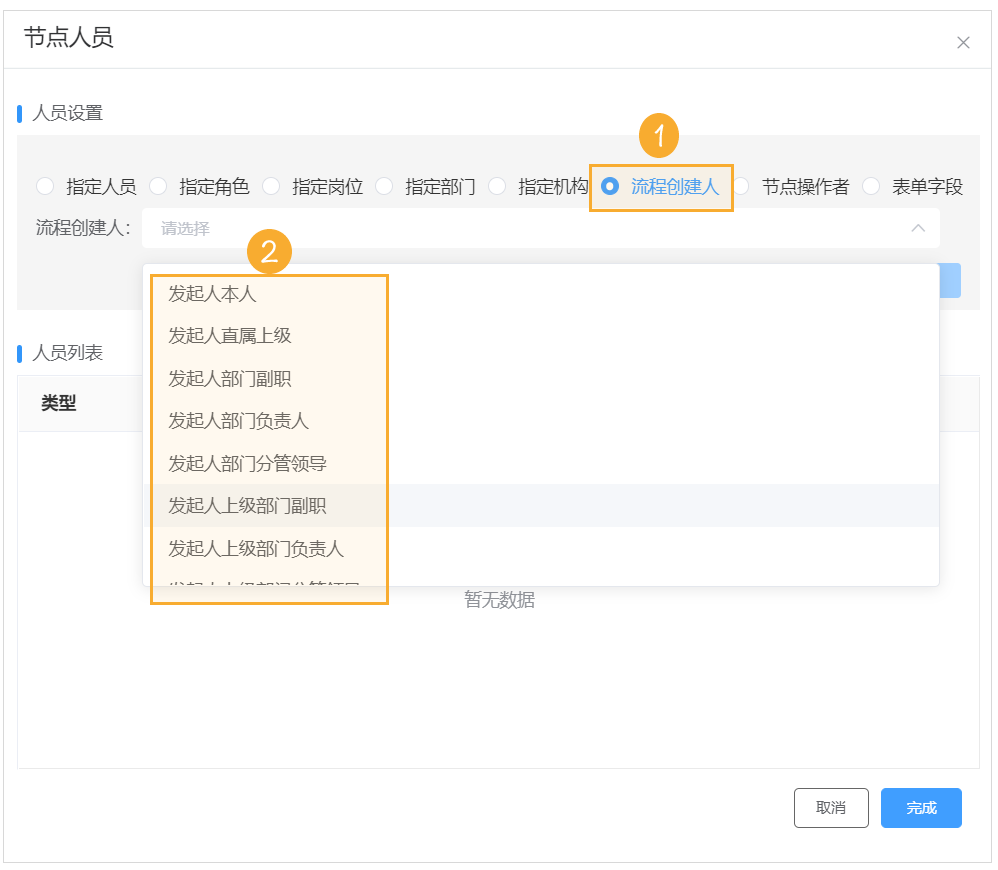This screenshot has height=870, width=998.
Task: Choose the 表单字段 radio button
Action: pos(871,186)
